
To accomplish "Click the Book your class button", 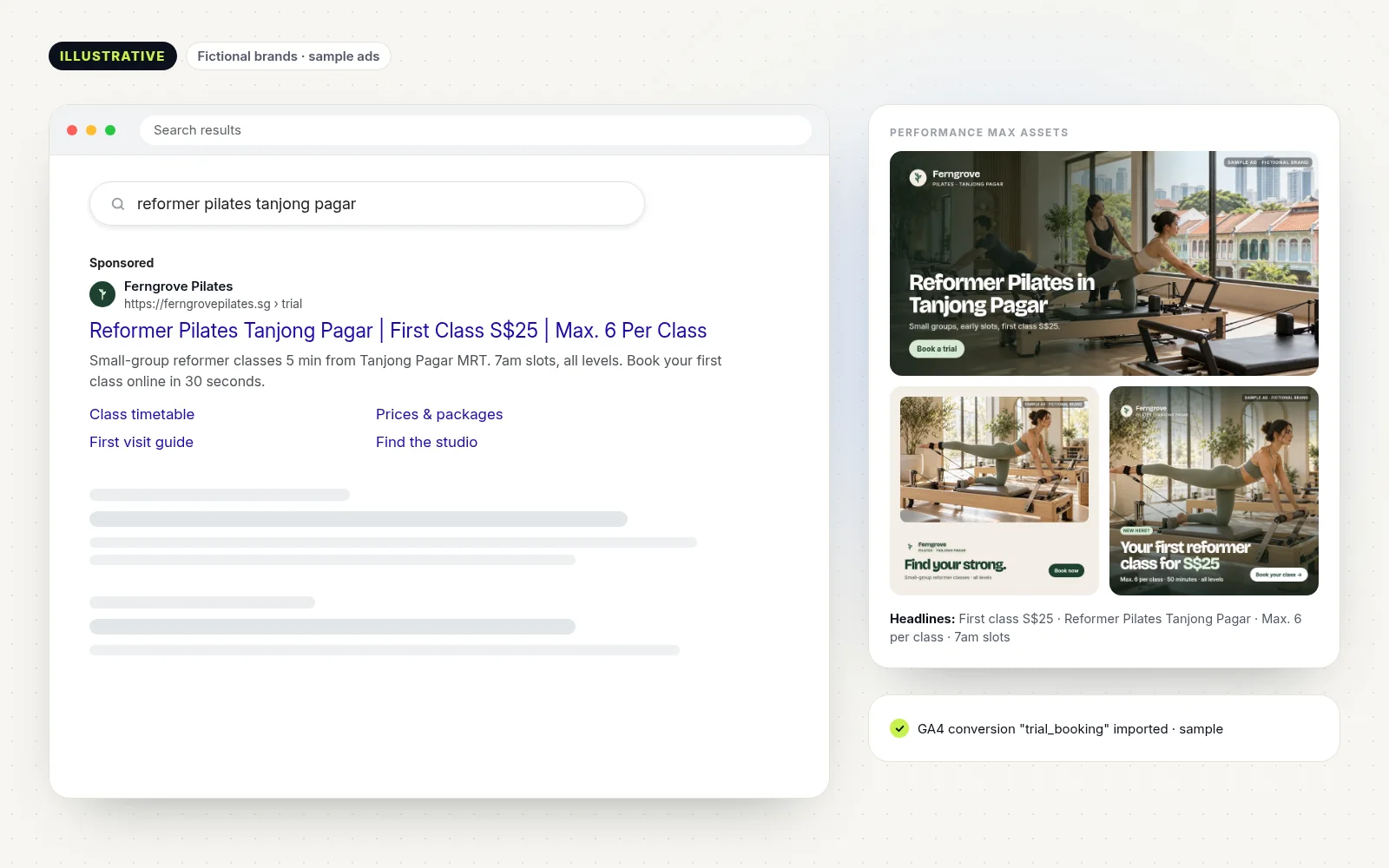I will pos(1279,575).
